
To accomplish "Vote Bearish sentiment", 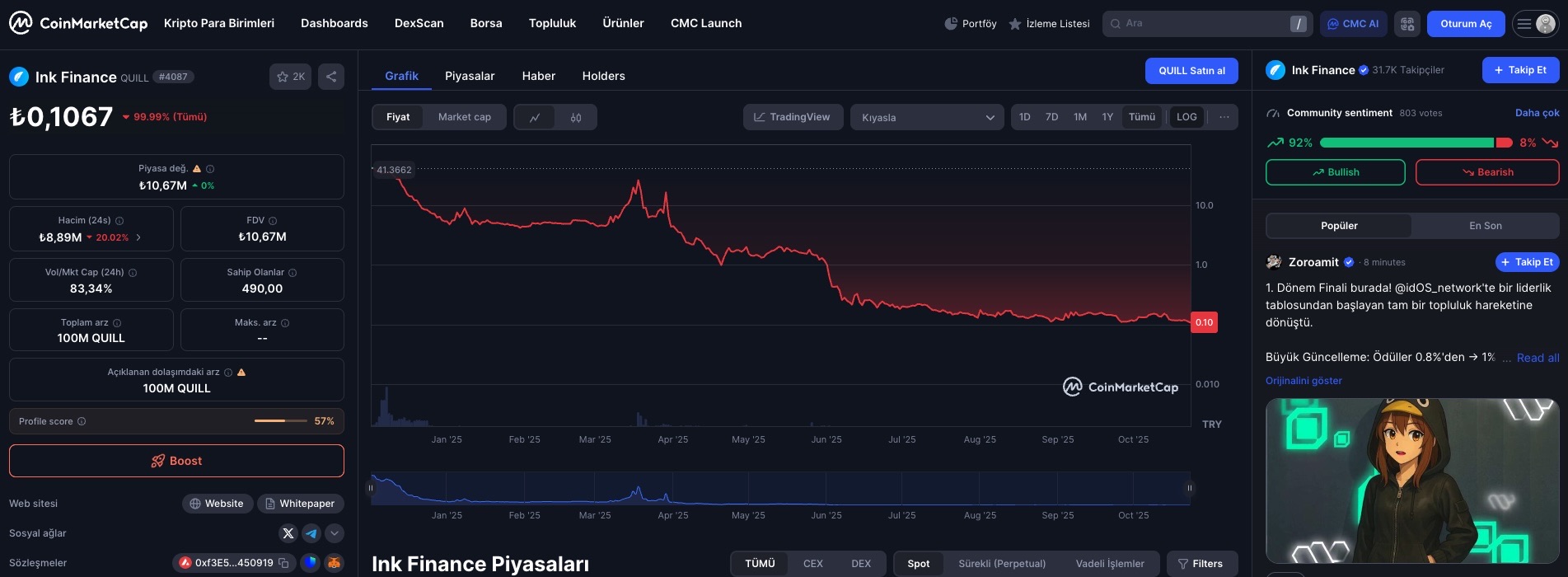I will point(1487,172).
